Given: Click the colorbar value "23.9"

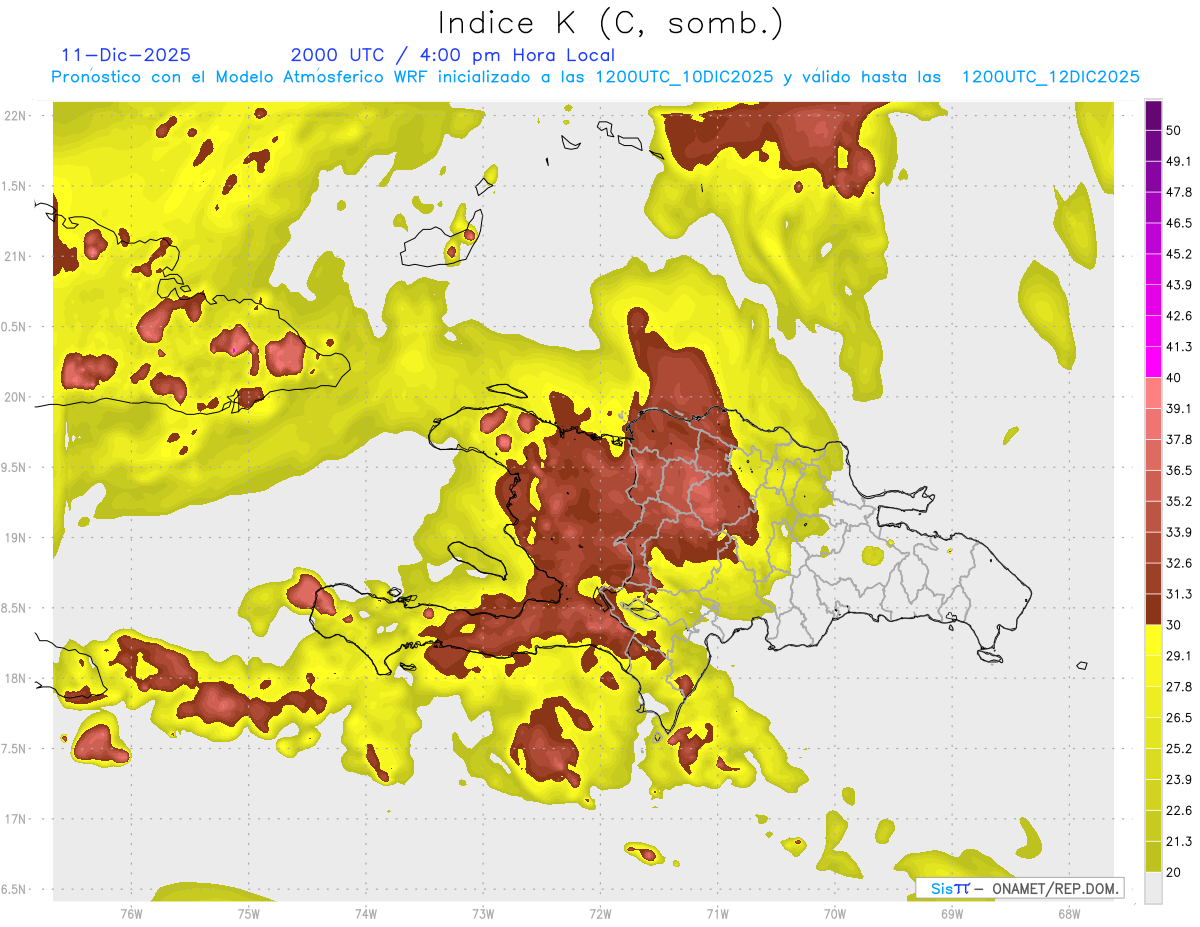Looking at the screenshot, I should [x=1179, y=780].
